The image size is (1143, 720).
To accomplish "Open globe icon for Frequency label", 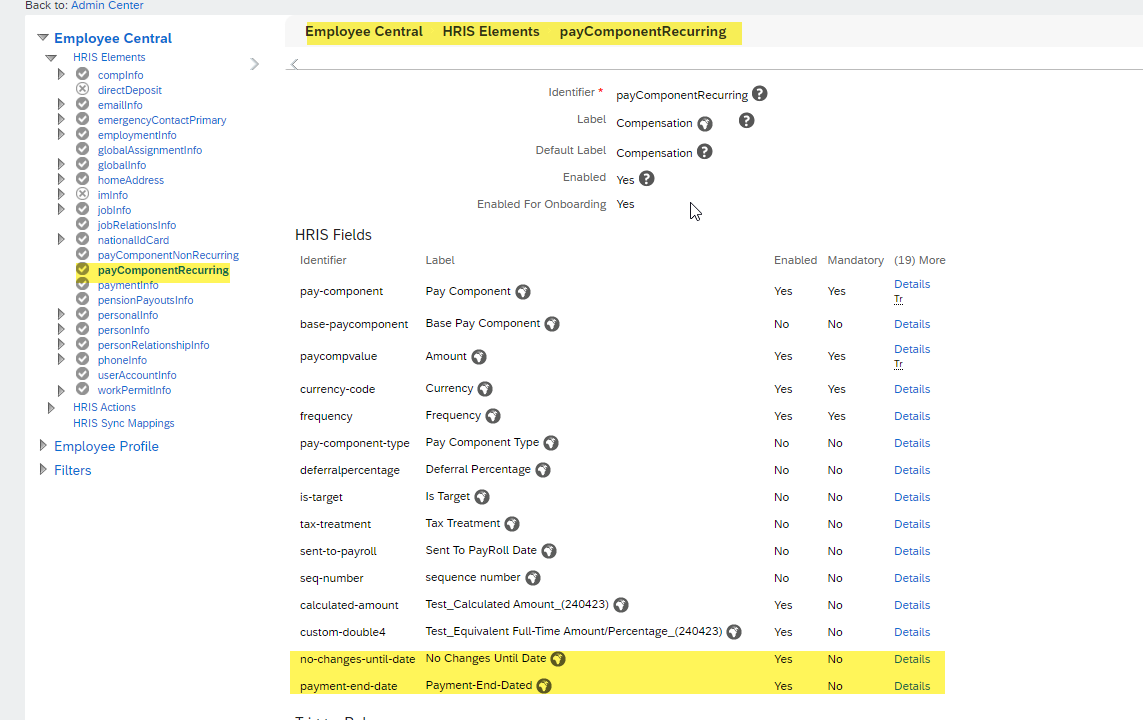I will click(493, 416).
